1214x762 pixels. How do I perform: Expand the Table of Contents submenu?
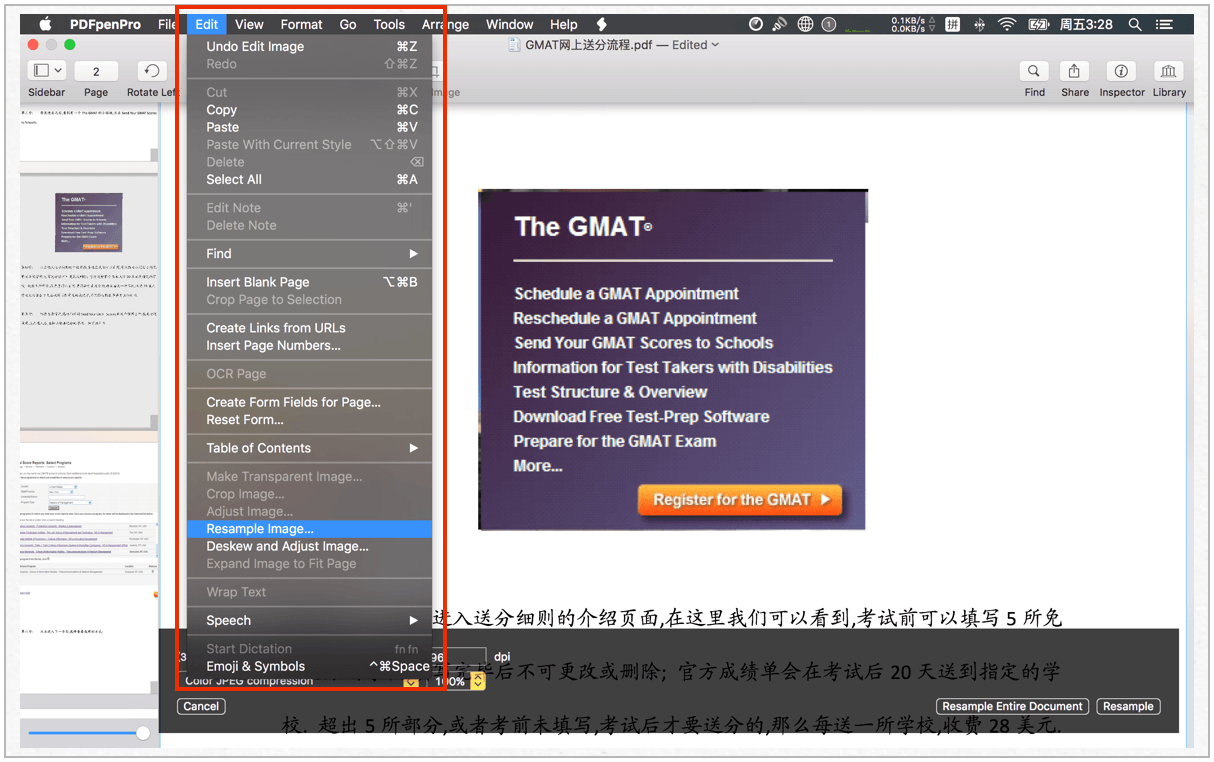pyautogui.click(x=310, y=448)
